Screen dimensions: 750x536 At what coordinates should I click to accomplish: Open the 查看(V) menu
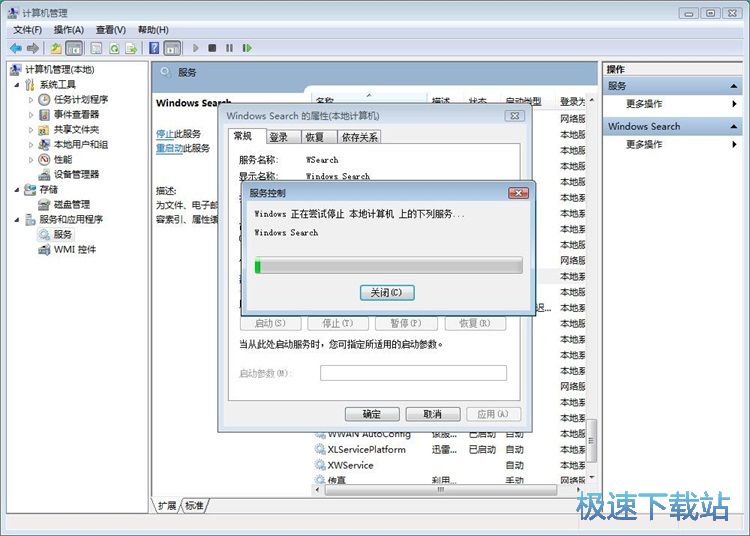click(x=111, y=30)
